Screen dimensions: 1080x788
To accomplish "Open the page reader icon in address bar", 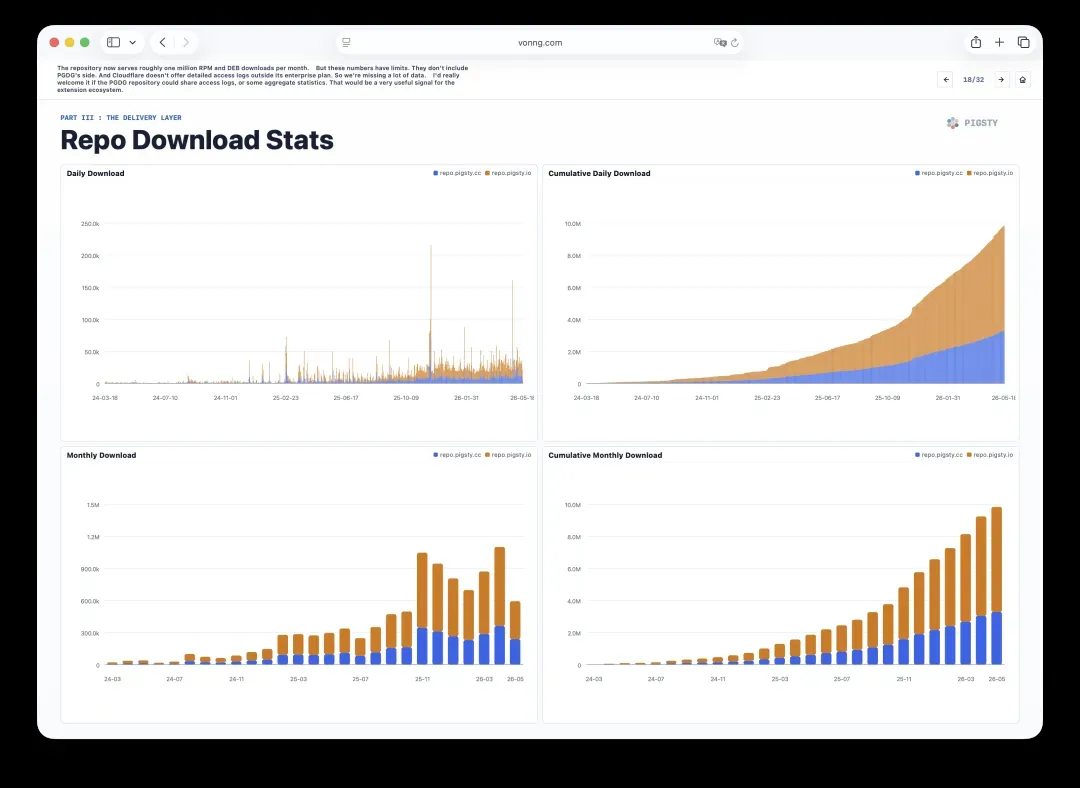I will tap(346, 43).
